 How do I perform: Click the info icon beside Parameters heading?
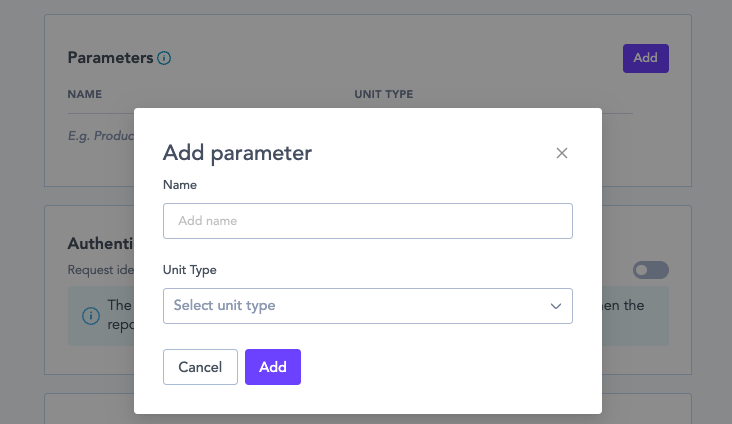click(x=164, y=58)
